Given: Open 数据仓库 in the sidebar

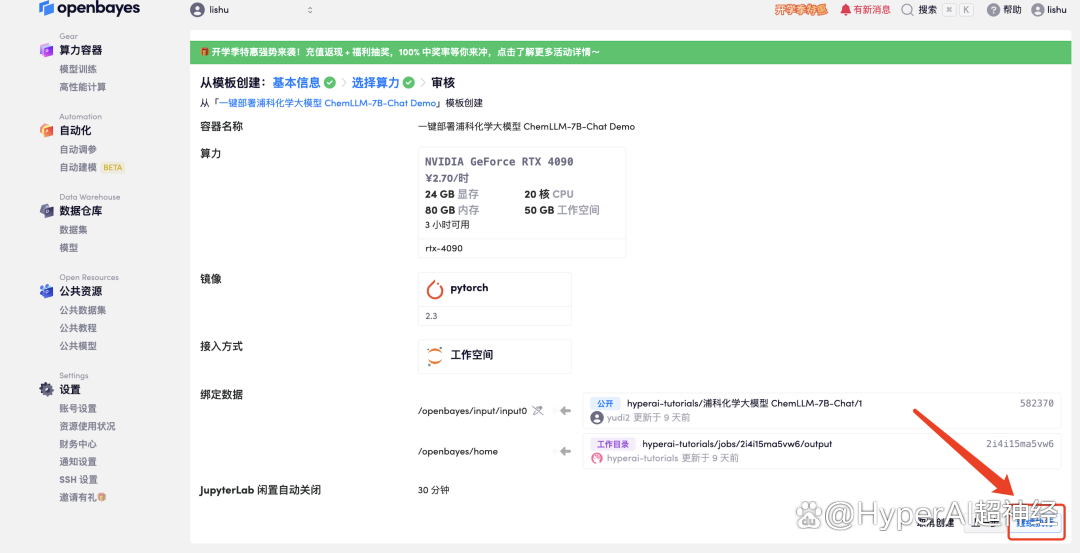Looking at the screenshot, I should click(81, 211).
